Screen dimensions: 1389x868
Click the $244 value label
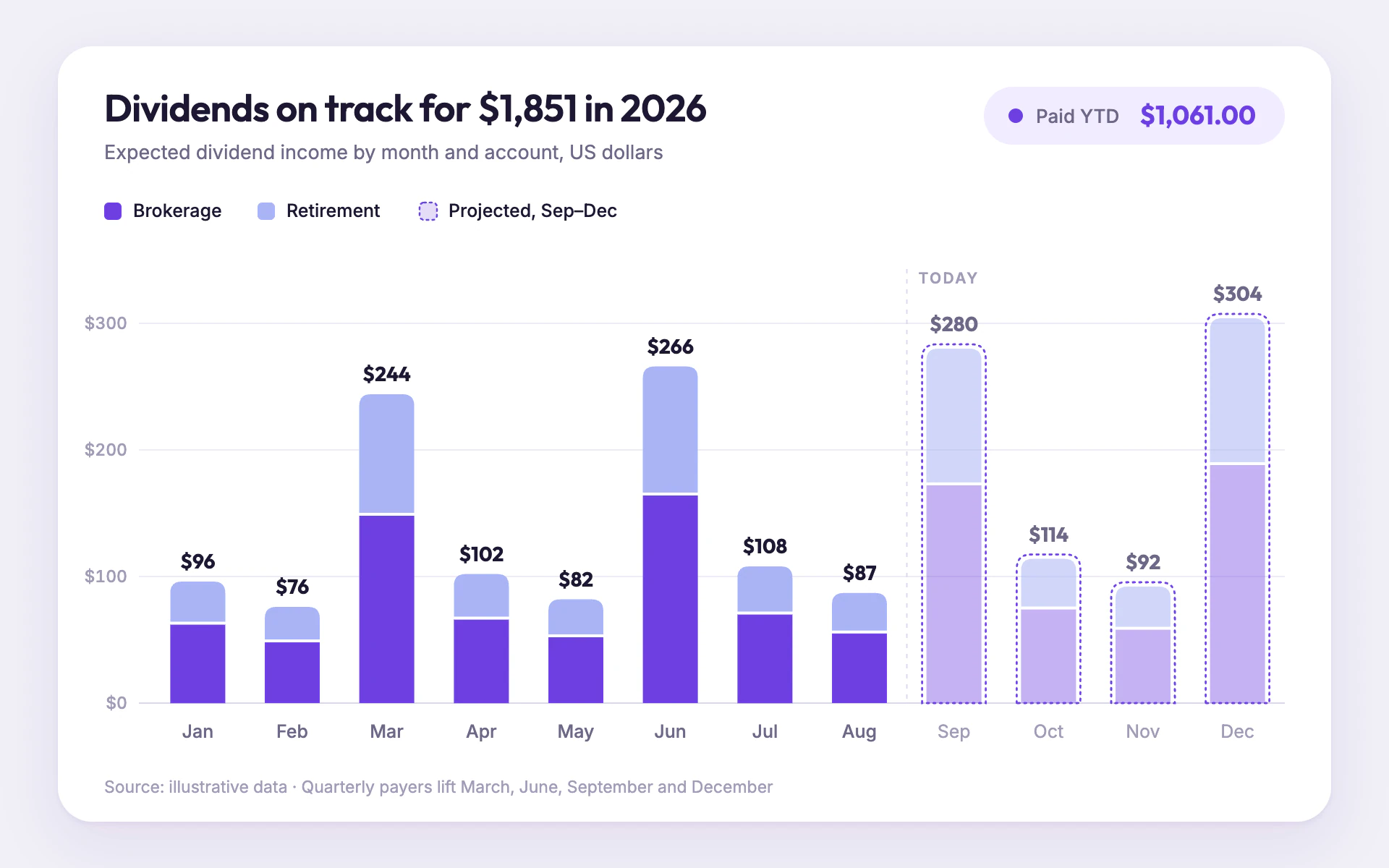(387, 374)
